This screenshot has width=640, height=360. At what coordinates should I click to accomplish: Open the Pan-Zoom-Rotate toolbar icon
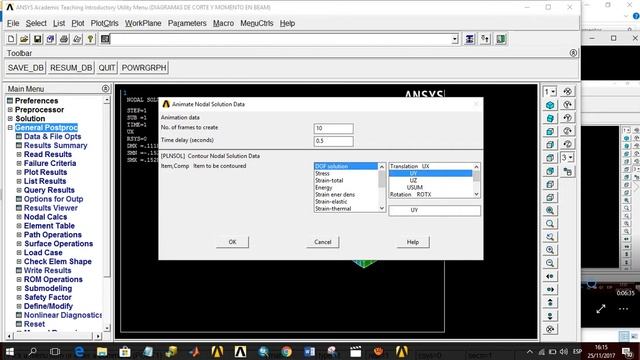point(51,39)
